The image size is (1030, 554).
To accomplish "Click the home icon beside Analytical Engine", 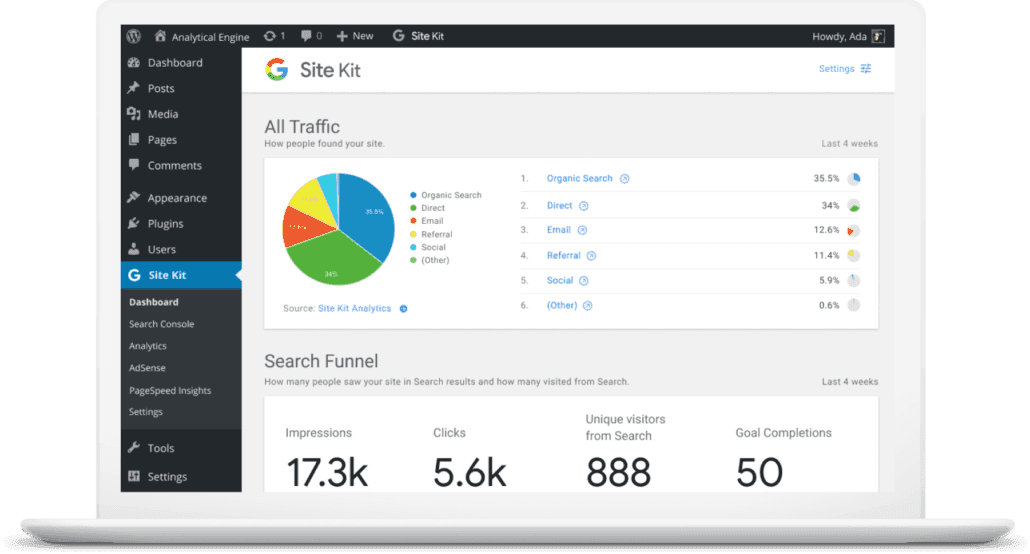I will [160, 36].
